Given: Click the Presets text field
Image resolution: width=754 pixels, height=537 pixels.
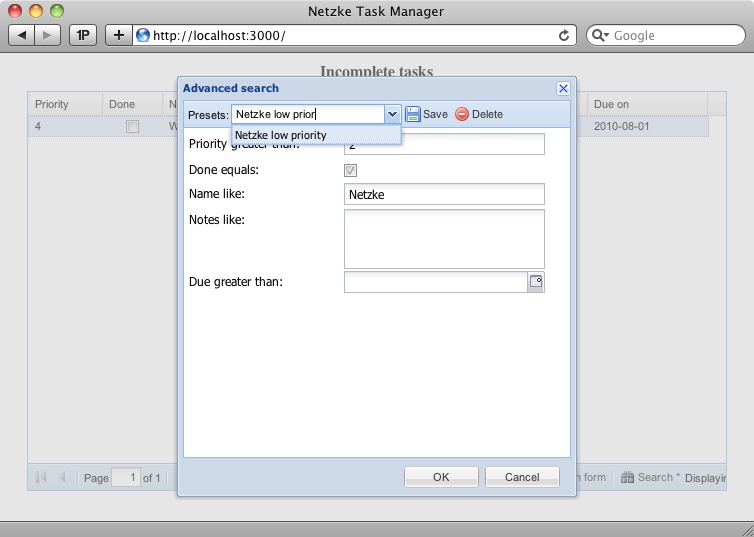Looking at the screenshot, I should 308,114.
